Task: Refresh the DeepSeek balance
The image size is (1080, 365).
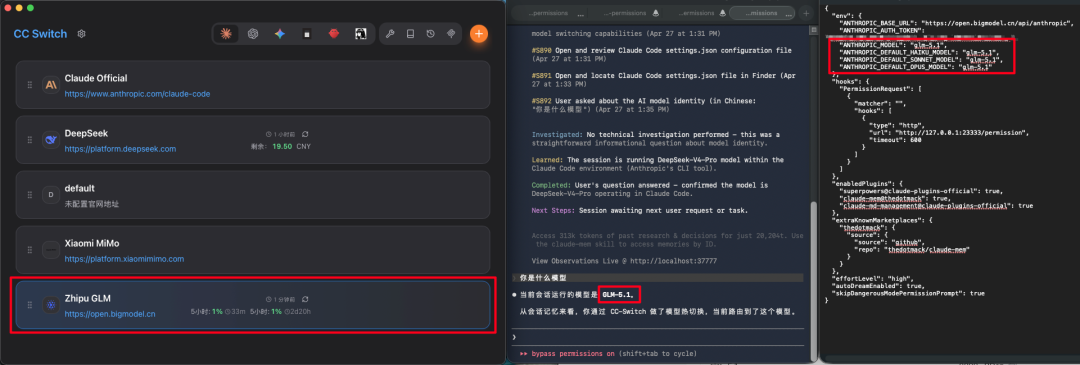Action: [x=305, y=134]
